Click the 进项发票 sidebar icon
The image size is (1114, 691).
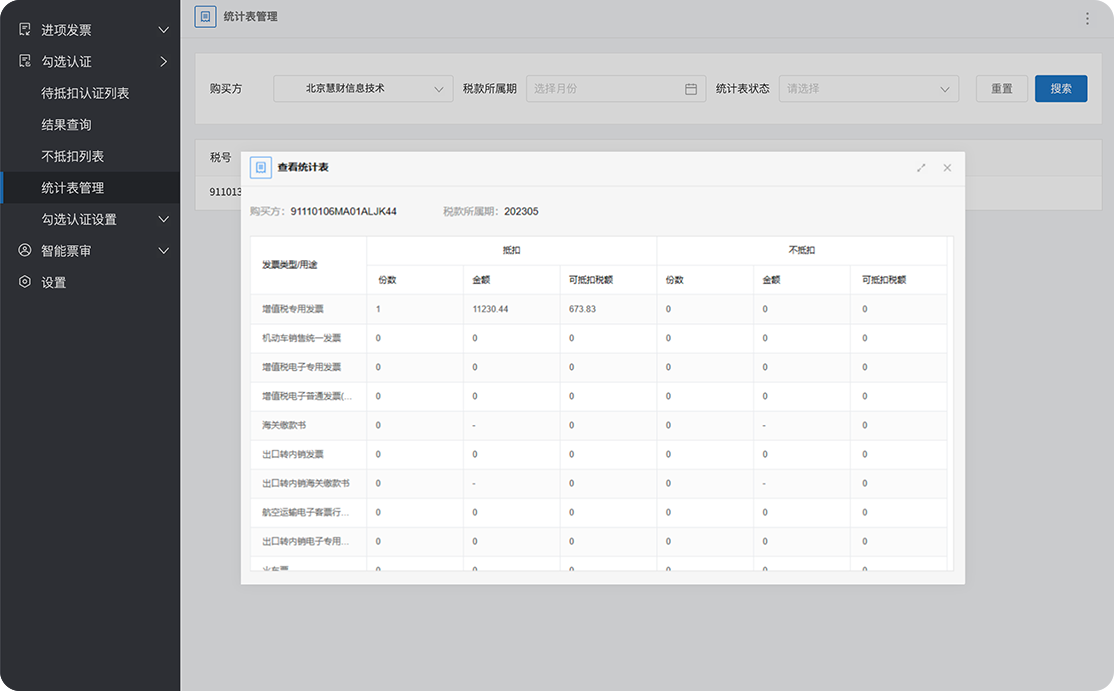tap(25, 30)
